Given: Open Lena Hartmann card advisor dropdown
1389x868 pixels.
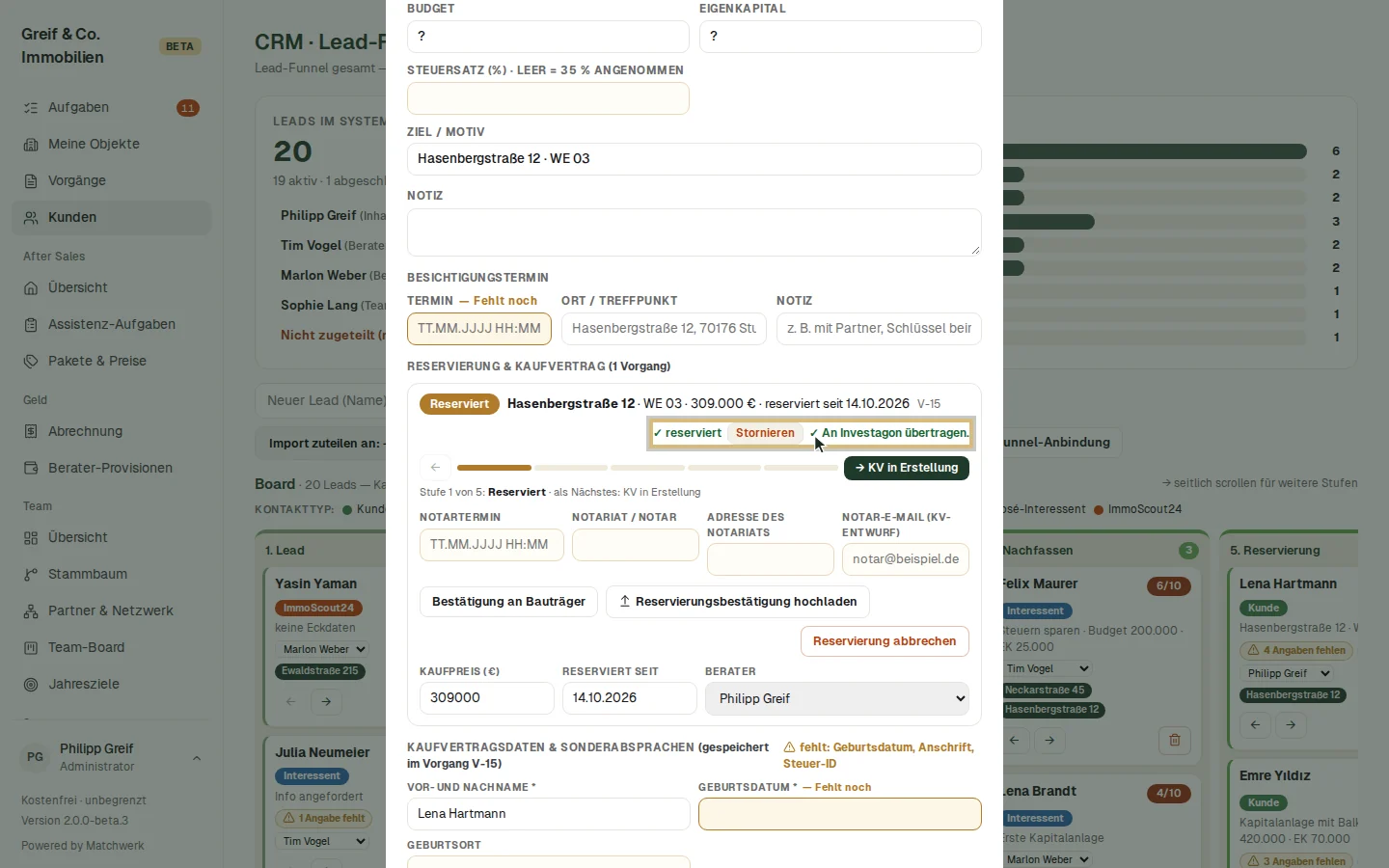Looking at the screenshot, I should [1287, 673].
